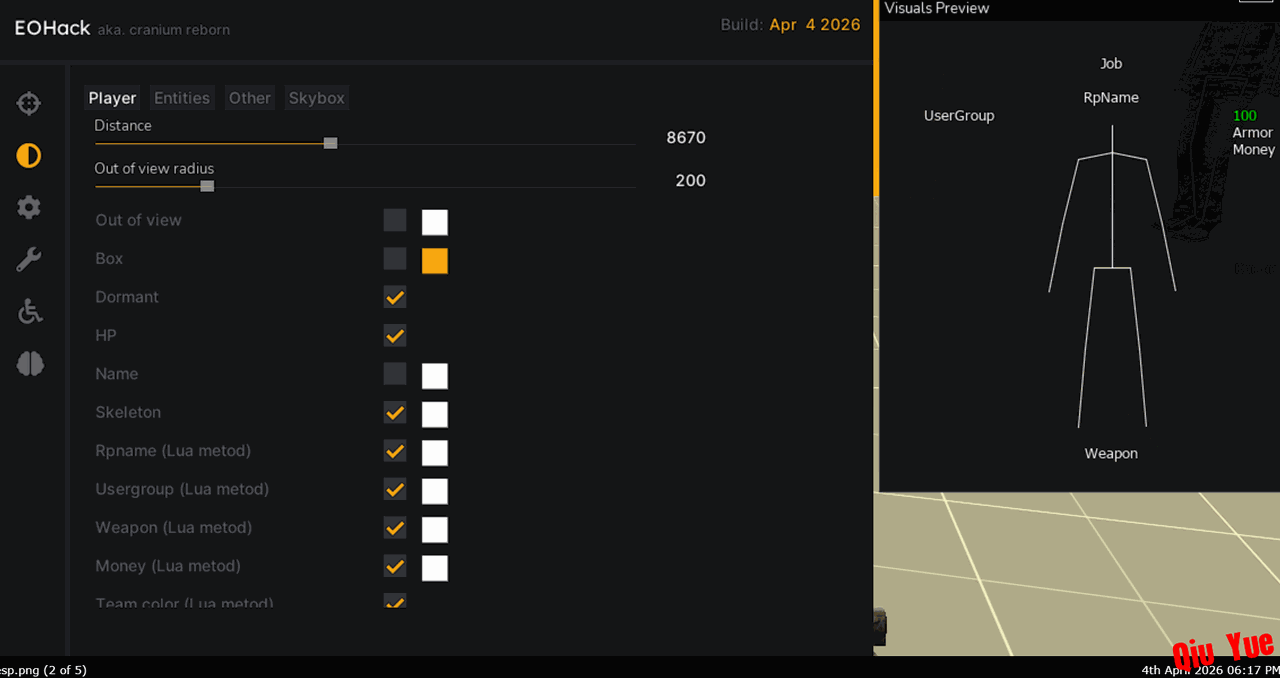Open the gear settings sidebar icon

(x=29, y=207)
